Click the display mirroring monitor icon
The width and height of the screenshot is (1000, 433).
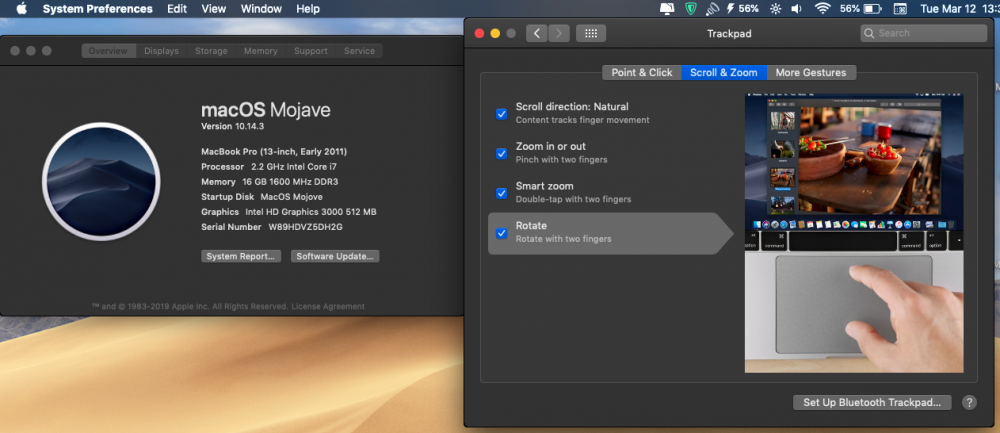[x=667, y=9]
